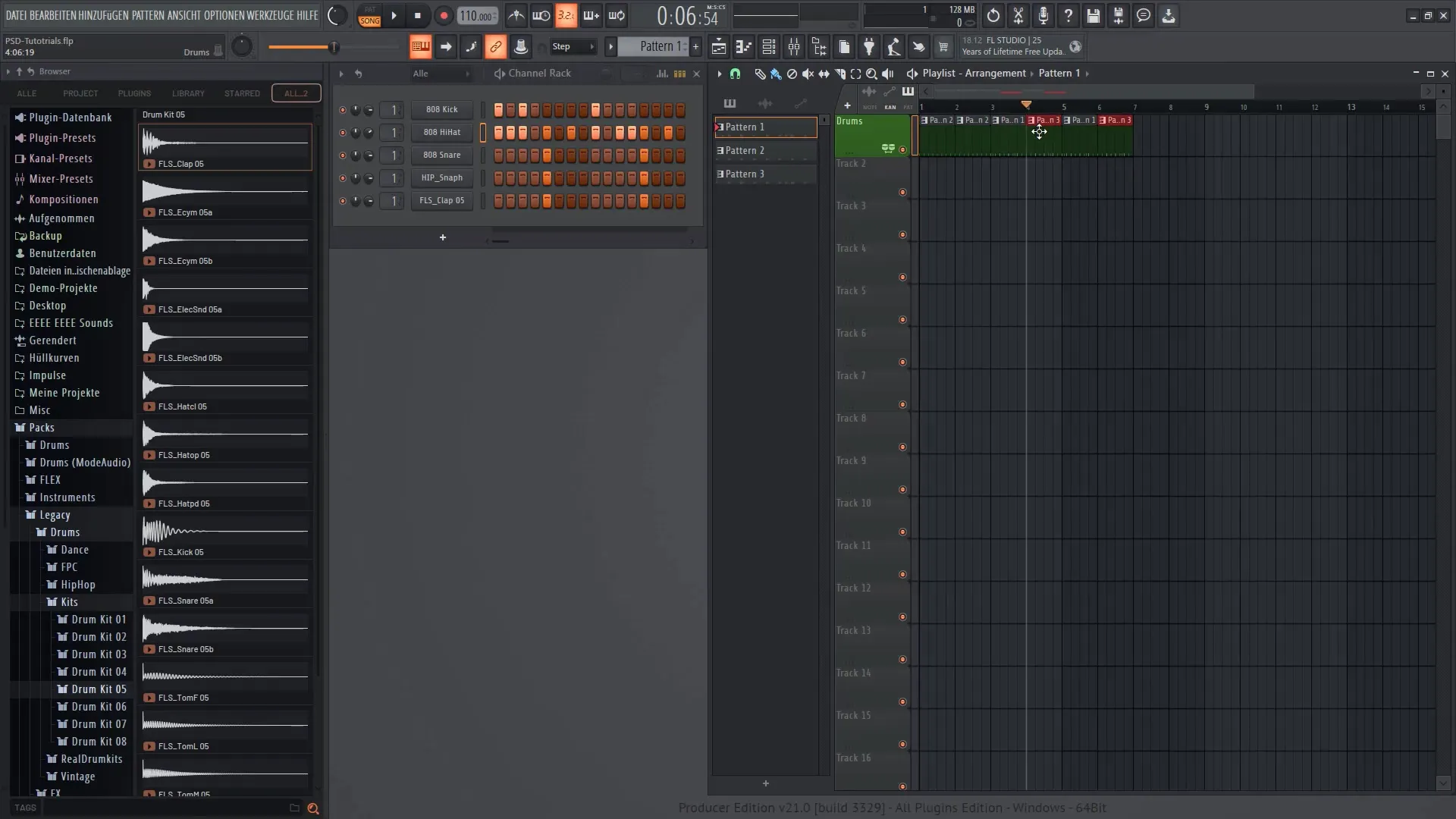Image resolution: width=1456 pixels, height=819 pixels.
Task: Switch to PLUGINS browser tab
Action: tap(134, 93)
